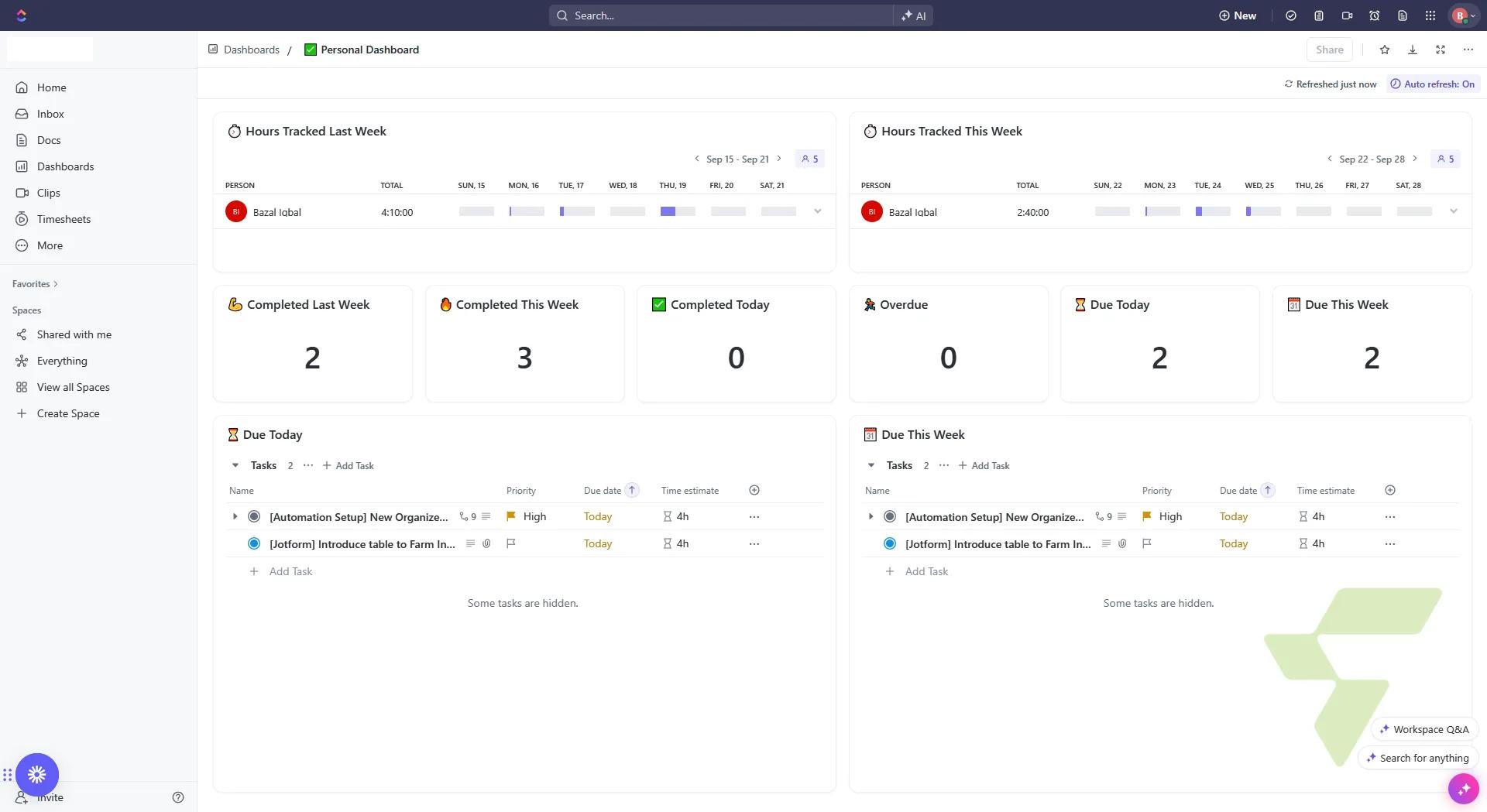This screenshot has width=1487, height=812.
Task: Click the Share button
Action: click(1330, 50)
